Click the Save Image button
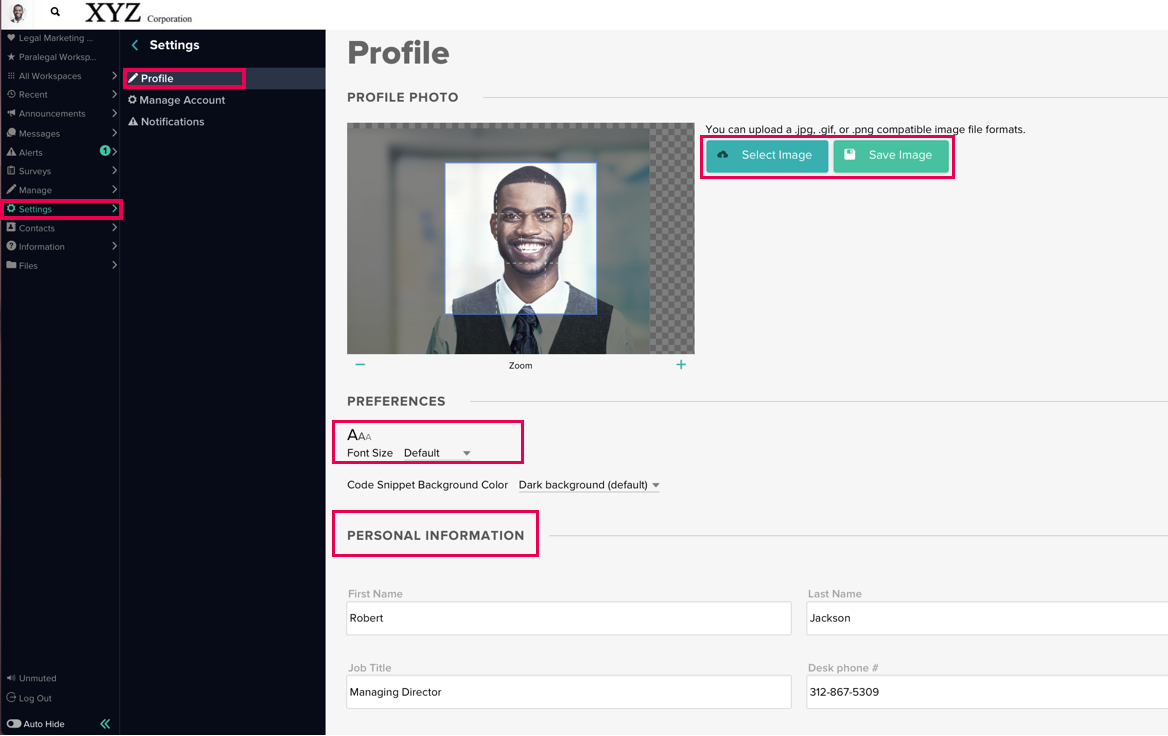Screen dimensions: 1168x736 [890, 156]
